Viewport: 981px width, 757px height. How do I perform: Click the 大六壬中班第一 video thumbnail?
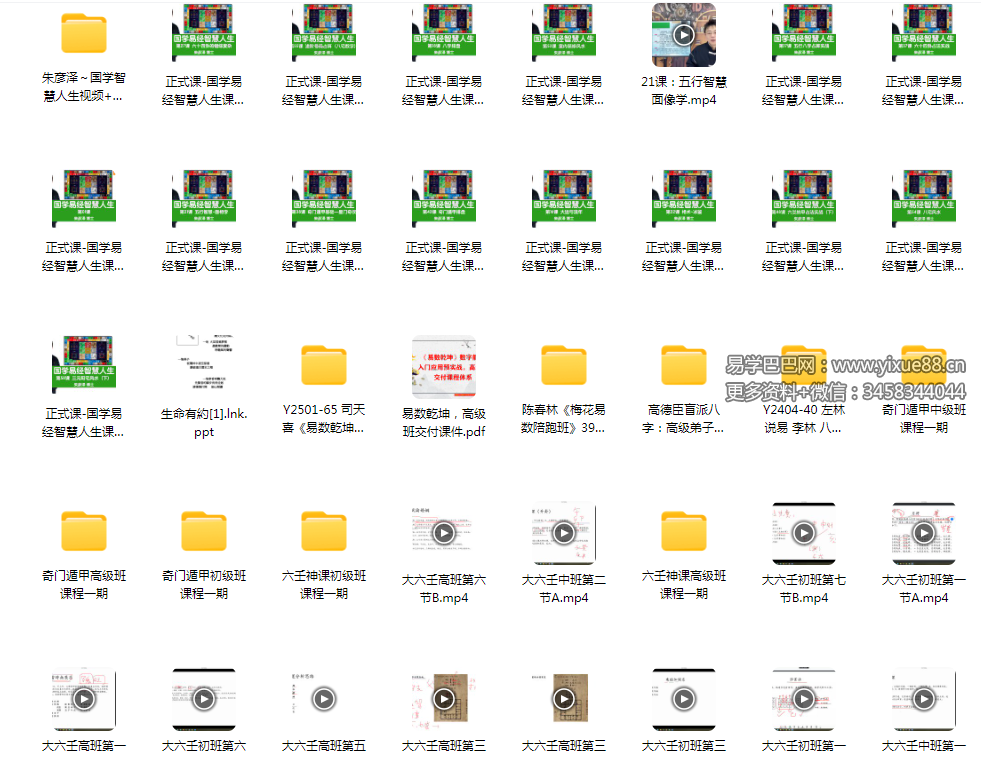pos(924,699)
